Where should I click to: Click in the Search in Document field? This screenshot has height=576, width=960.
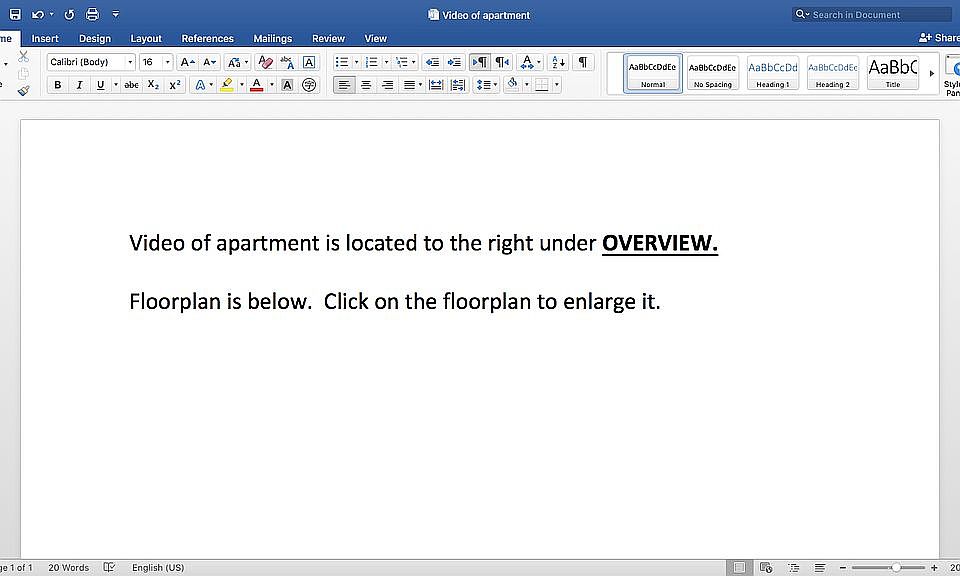pyautogui.click(x=872, y=14)
